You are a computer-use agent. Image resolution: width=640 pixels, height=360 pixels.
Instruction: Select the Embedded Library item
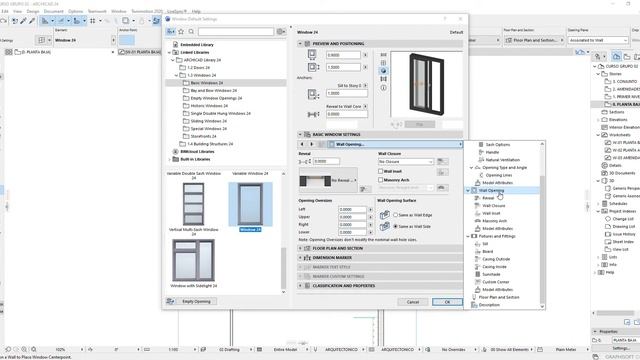[197, 44]
